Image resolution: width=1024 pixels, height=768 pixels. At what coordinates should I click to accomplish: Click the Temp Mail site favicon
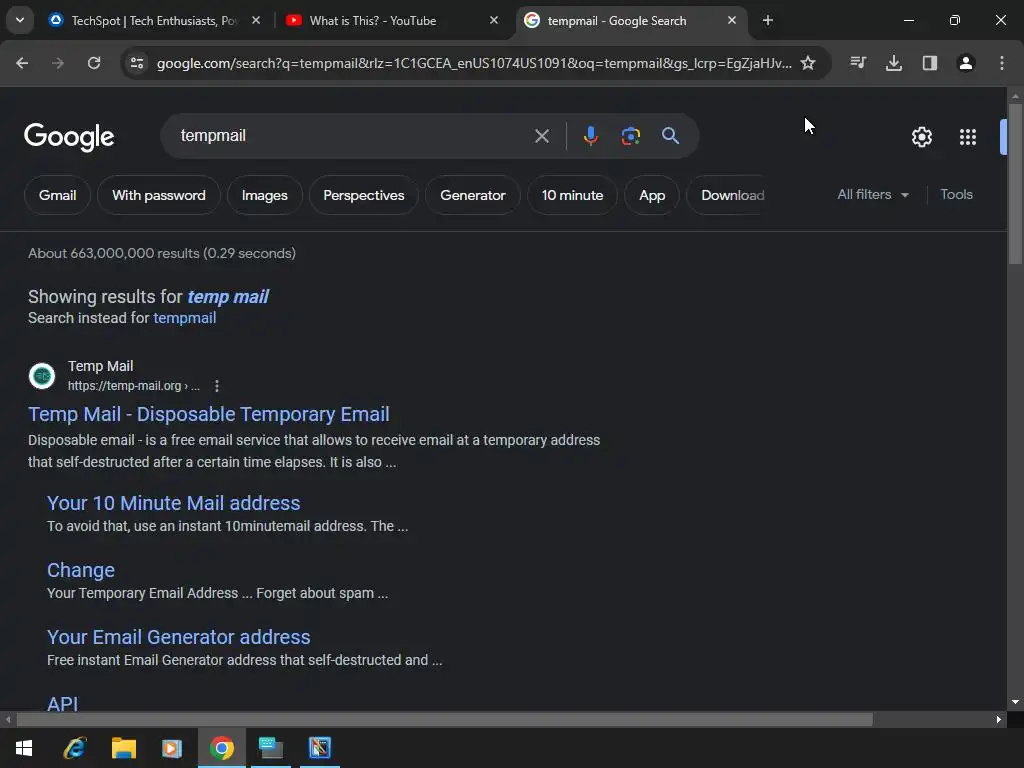click(42, 376)
